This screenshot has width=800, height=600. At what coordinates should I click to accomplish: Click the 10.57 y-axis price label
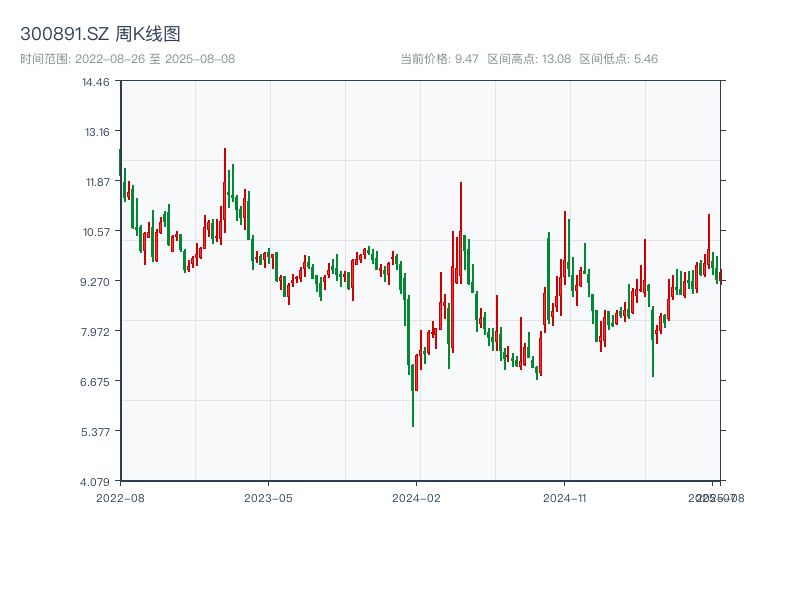pos(96,232)
